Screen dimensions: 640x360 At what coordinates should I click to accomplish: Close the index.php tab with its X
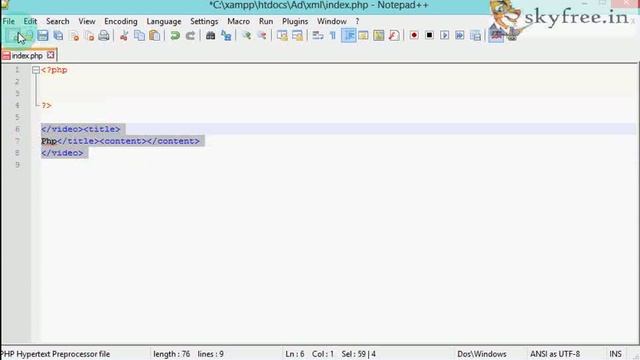coord(50,55)
